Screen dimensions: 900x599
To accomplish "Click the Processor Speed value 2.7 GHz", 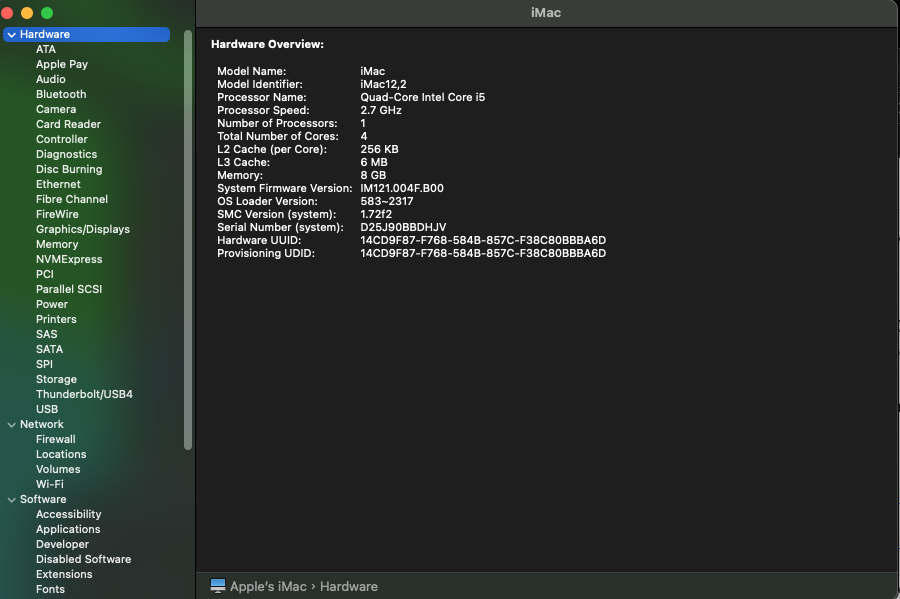I will pos(381,110).
